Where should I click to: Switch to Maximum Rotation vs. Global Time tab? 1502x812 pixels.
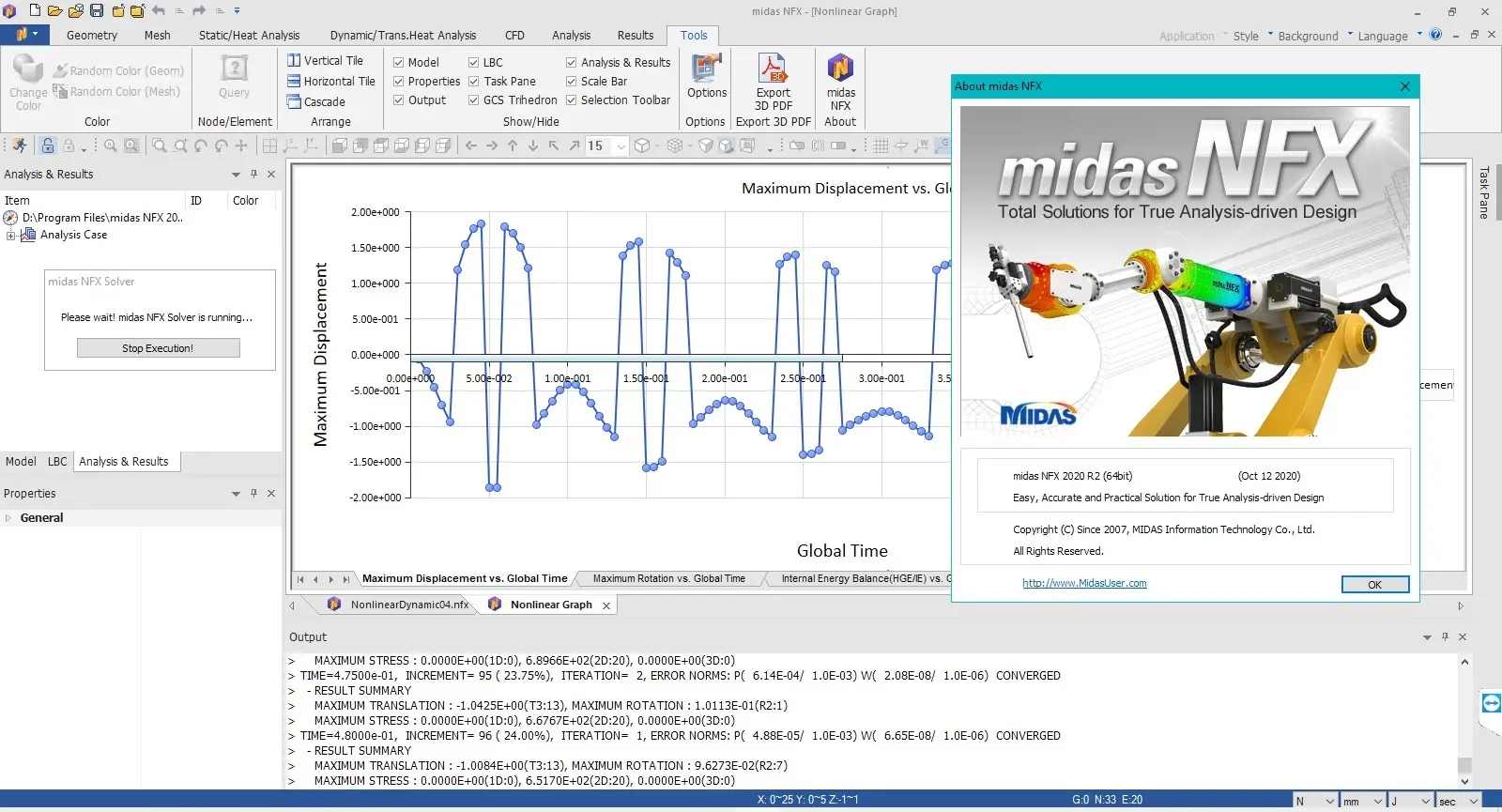pos(669,578)
